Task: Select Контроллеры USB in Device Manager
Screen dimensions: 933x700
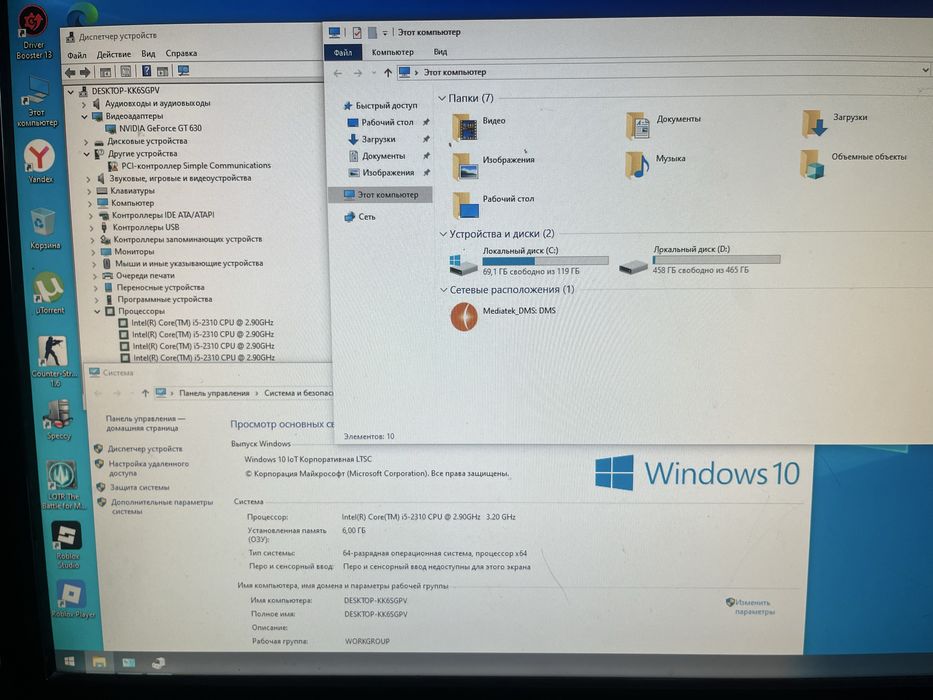Action: tap(139, 227)
